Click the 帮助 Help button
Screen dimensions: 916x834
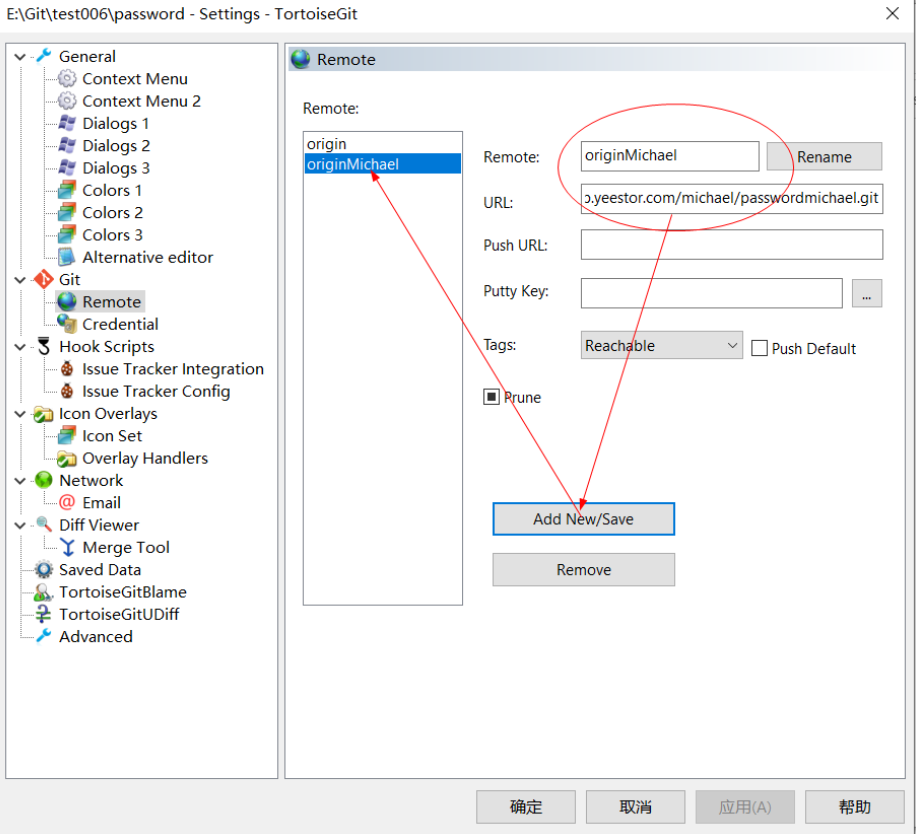point(855,807)
